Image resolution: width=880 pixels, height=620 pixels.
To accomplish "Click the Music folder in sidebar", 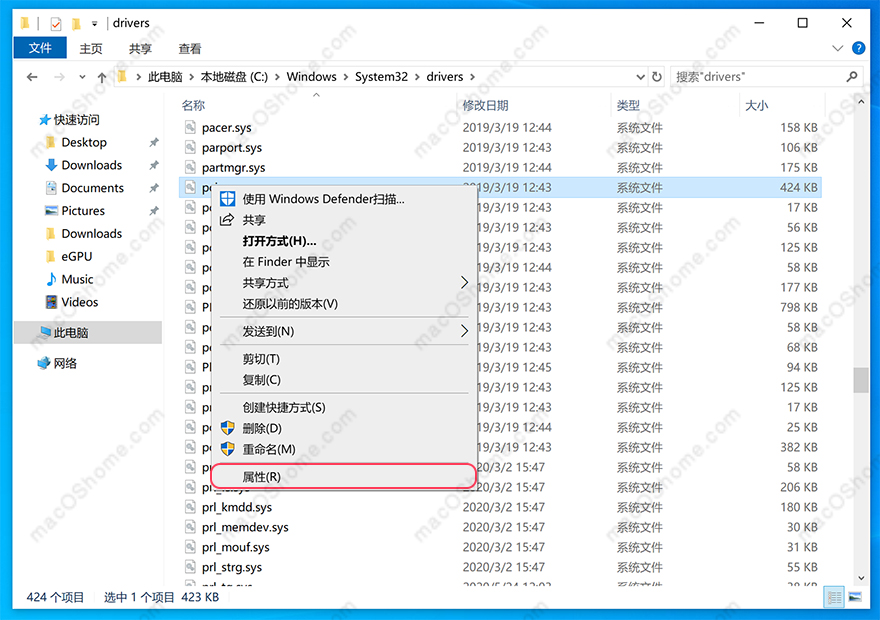I will pyautogui.click(x=77, y=279).
